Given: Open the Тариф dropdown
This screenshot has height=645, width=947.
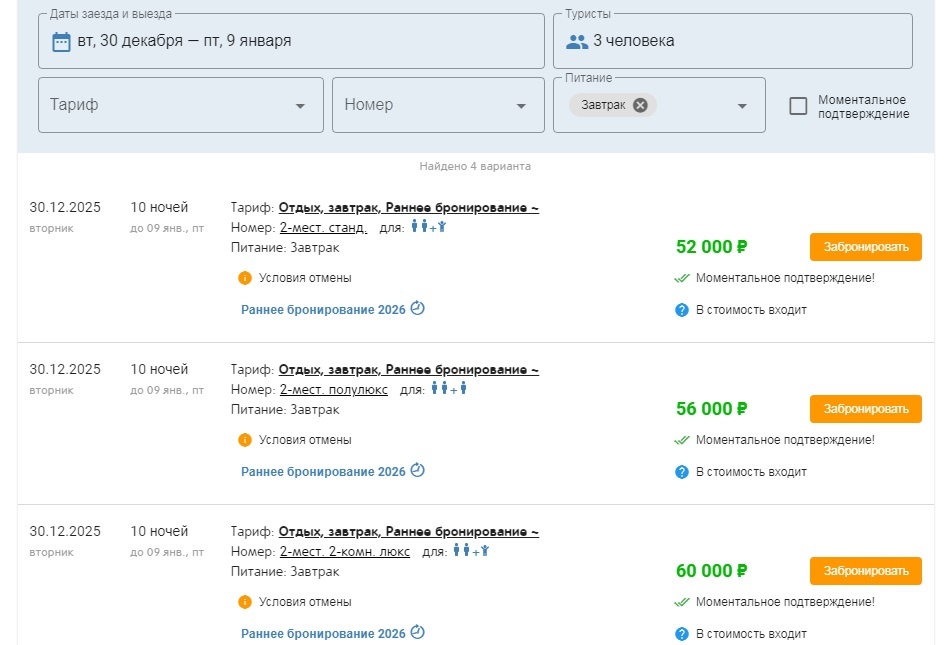Looking at the screenshot, I should tap(181, 105).
